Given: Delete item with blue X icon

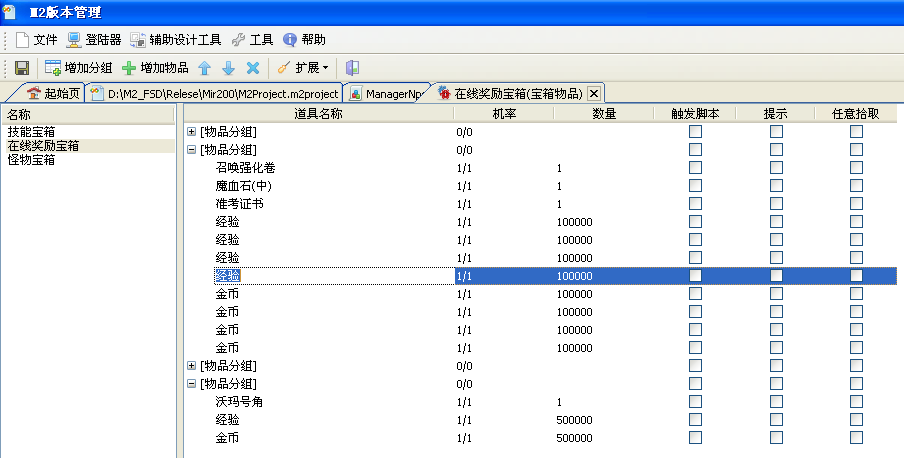Looking at the screenshot, I should pyautogui.click(x=253, y=68).
